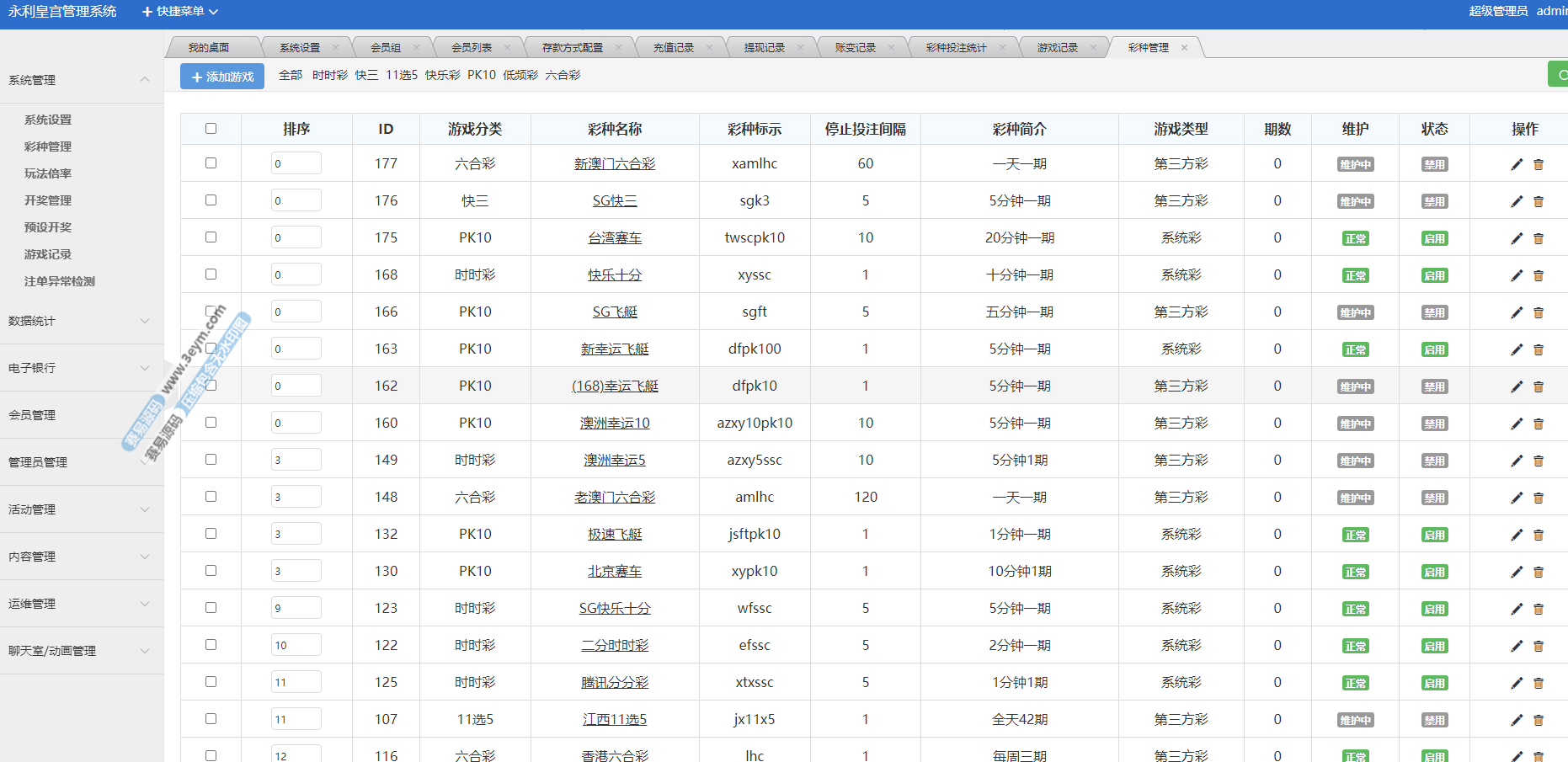This screenshot has height=762, width=1568.
Task: Open the 快捷菜单 dropdown
Action: [180, 12]
